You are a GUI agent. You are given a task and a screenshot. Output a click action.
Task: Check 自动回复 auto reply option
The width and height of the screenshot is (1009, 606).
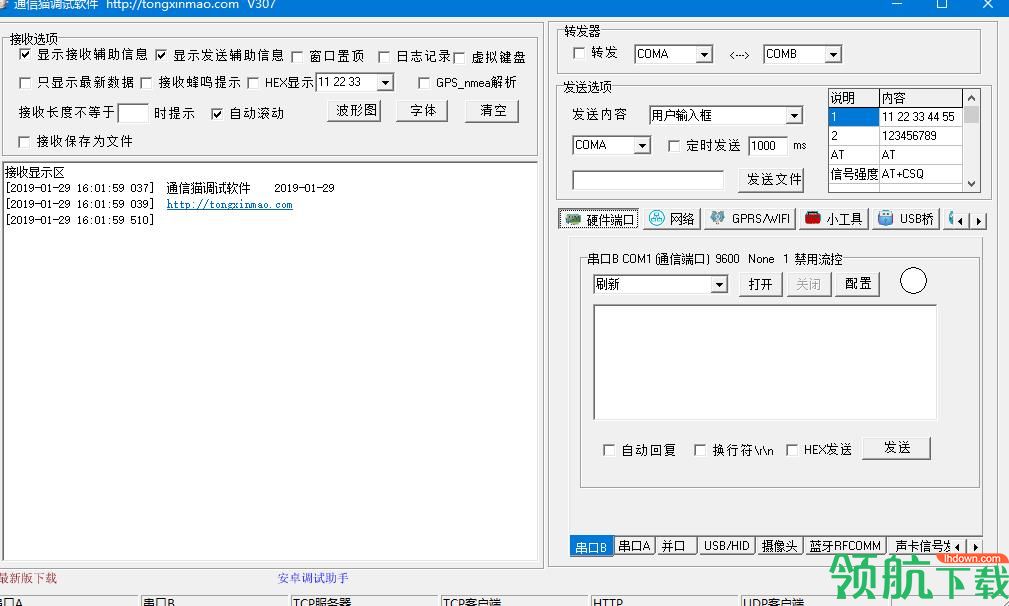(x=608, y=450)
